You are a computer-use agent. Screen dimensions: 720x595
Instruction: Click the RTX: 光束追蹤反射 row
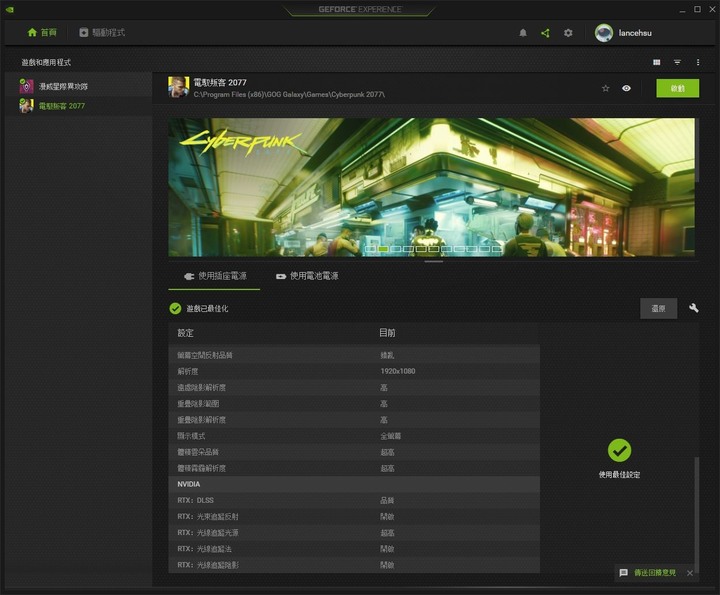click(x=354, y=516)
